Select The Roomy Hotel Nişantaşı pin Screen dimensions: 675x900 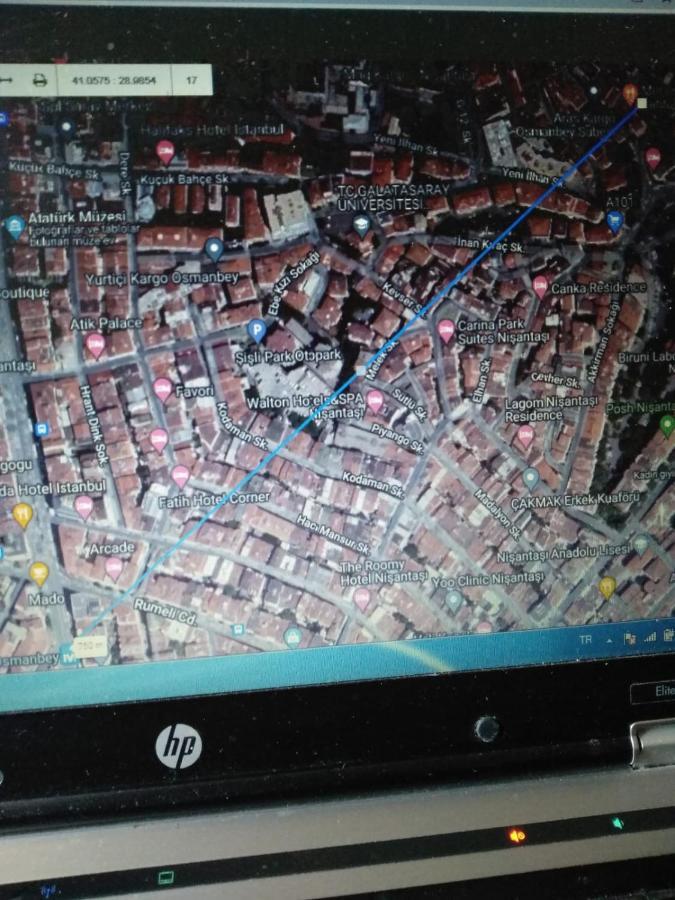[362, 599]
